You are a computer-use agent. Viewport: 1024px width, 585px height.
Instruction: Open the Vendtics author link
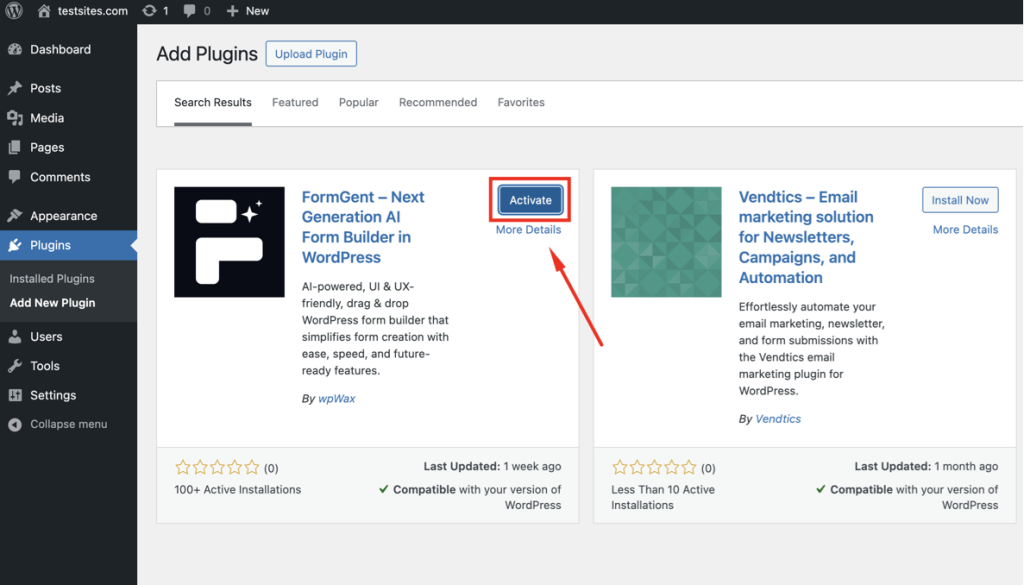tap(778, 419)
